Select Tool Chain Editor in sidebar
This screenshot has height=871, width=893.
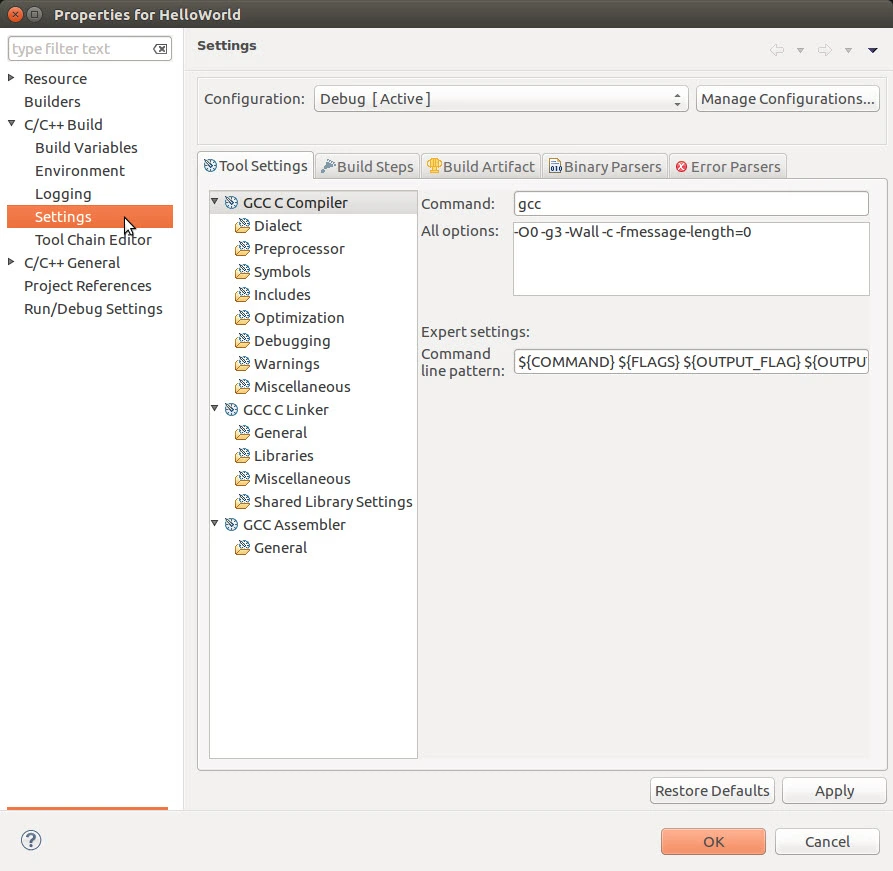(93, 240)
